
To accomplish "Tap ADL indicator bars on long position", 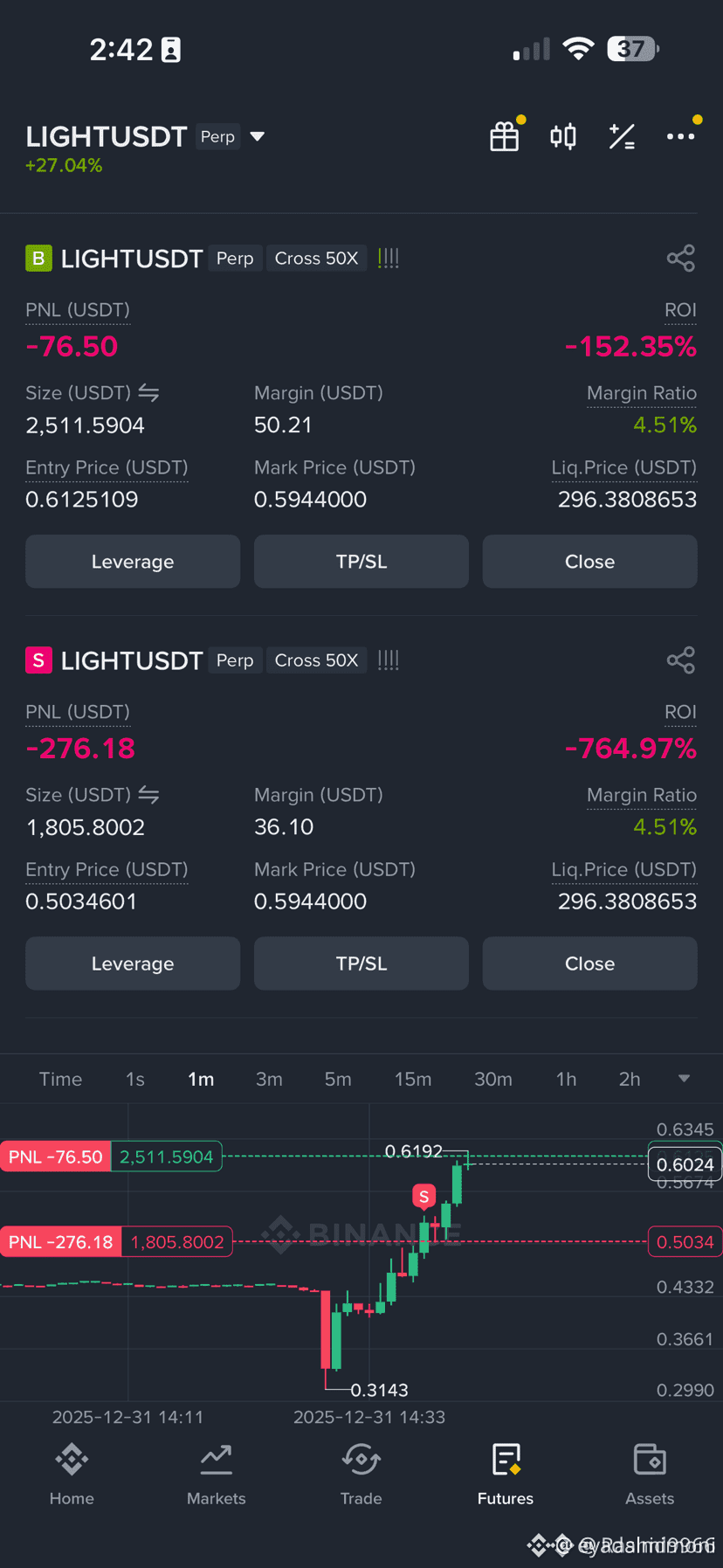I will 389,259.
